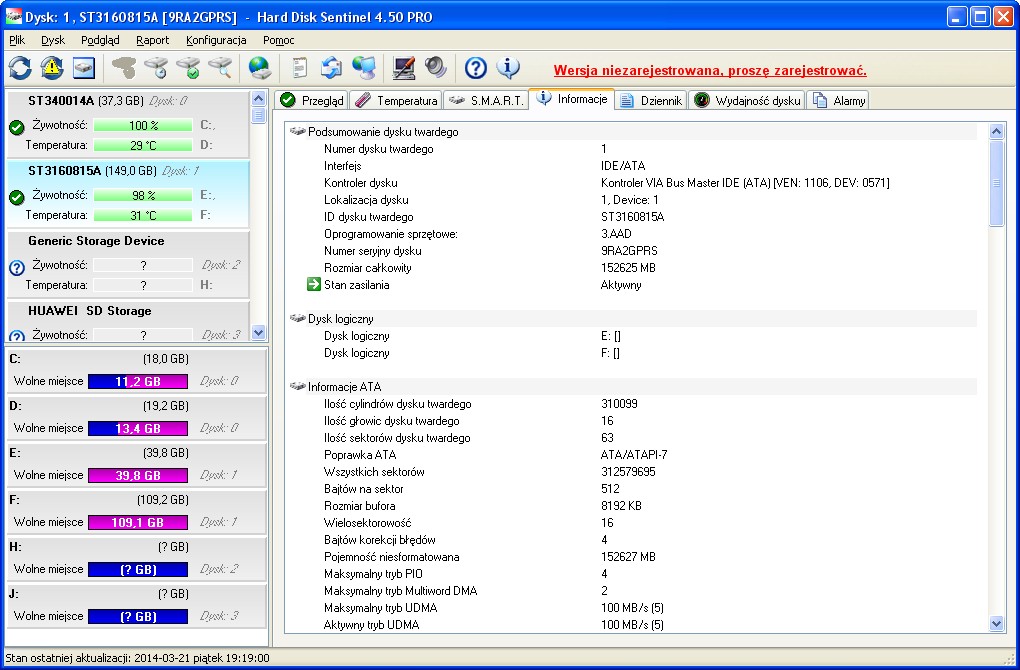The height and width of the screenshot is (670, 1020).
Task: Collapse the Podsumowanie dysku twardego section
Action: click(x=297, y=132)
